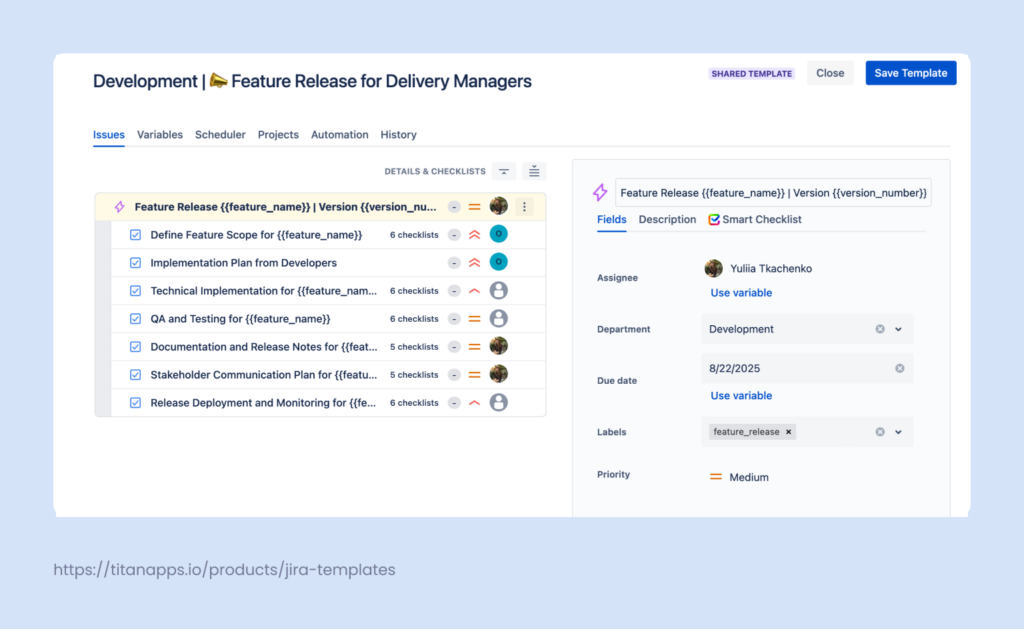This screenshot has width=1024, height=629.
Task: Expand 6 checklists on Define Feature Scope row
Action: [x=414, y=235]
